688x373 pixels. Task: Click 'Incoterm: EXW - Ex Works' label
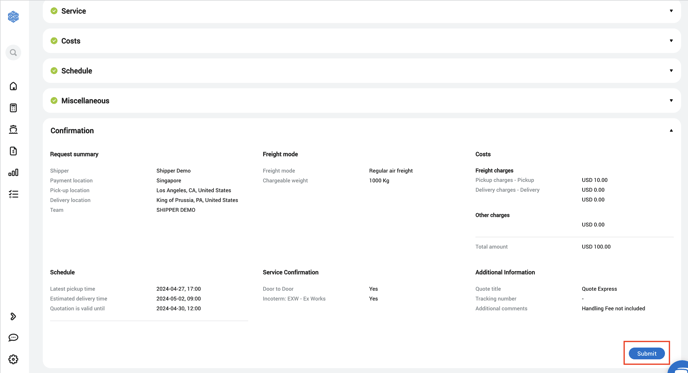[294, 298]
